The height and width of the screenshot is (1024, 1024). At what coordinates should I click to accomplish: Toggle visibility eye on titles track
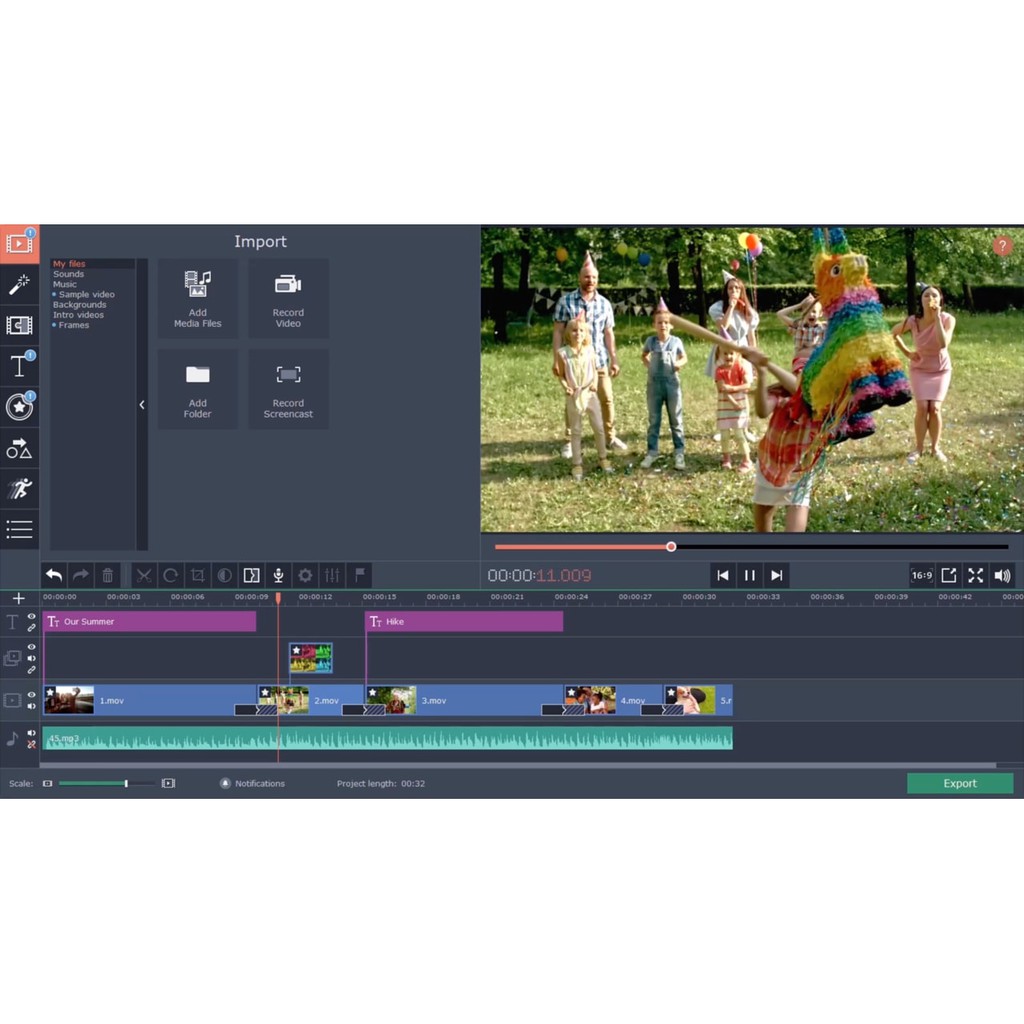click(x=31, y=617)
